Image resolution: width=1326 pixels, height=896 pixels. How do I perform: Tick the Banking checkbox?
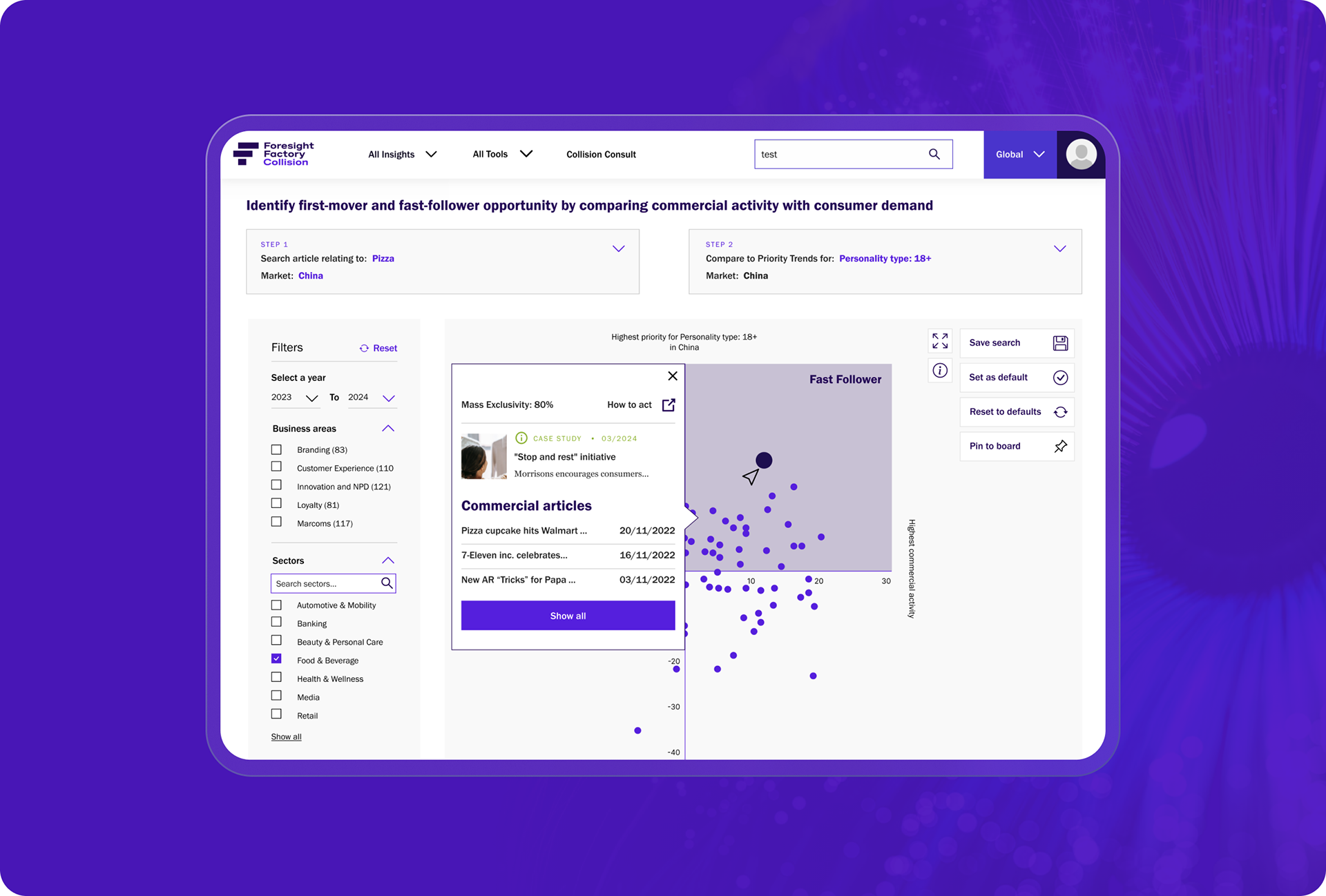(276, 622)
